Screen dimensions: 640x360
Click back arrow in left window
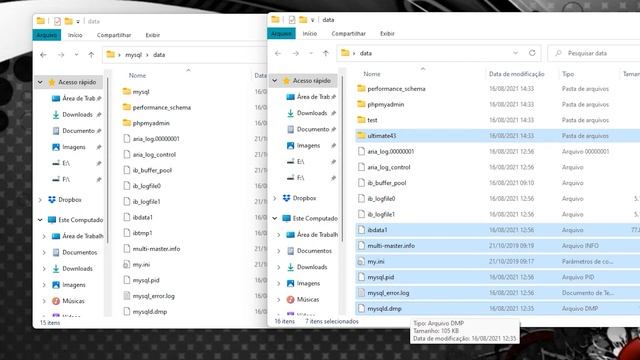click(x=43, y=55)
